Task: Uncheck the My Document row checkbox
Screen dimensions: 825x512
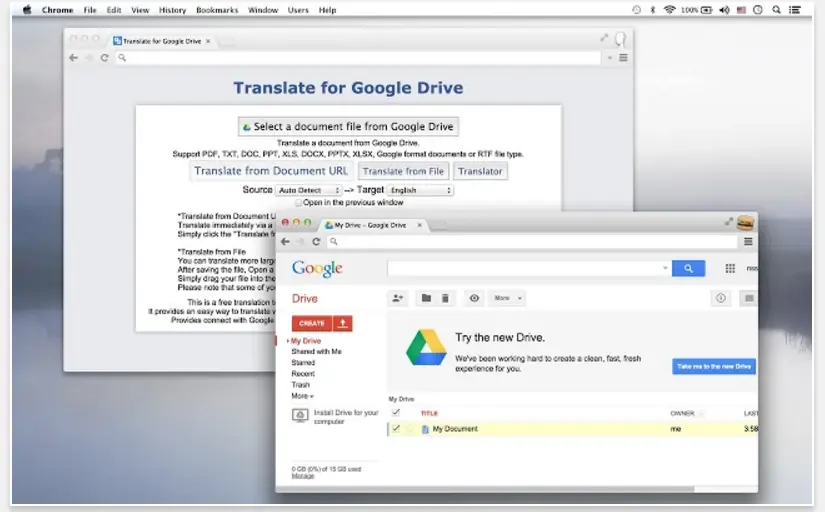Action: [396, 428]
